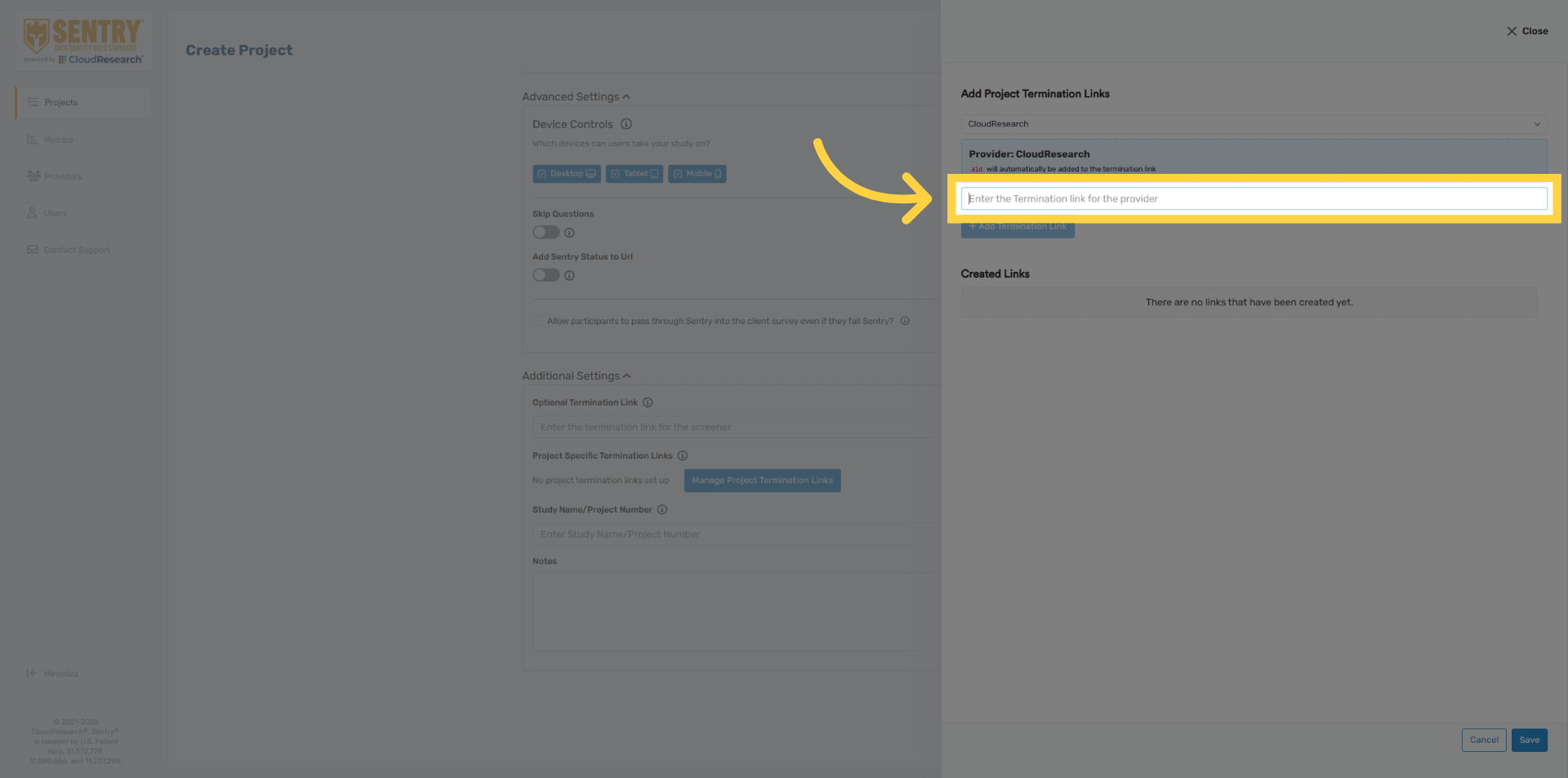Click the Device Controls info icon
Screen dimensions: 1568x778
626,124
